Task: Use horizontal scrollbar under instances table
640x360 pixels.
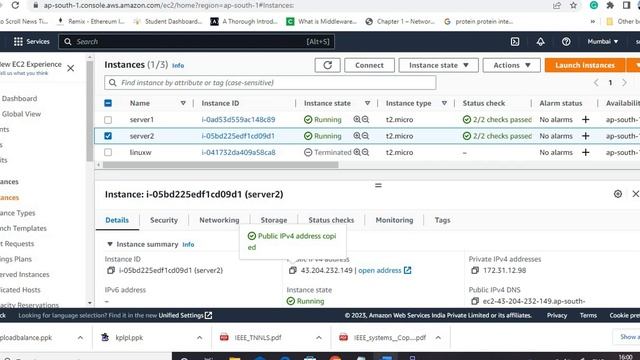Action: 220,165
